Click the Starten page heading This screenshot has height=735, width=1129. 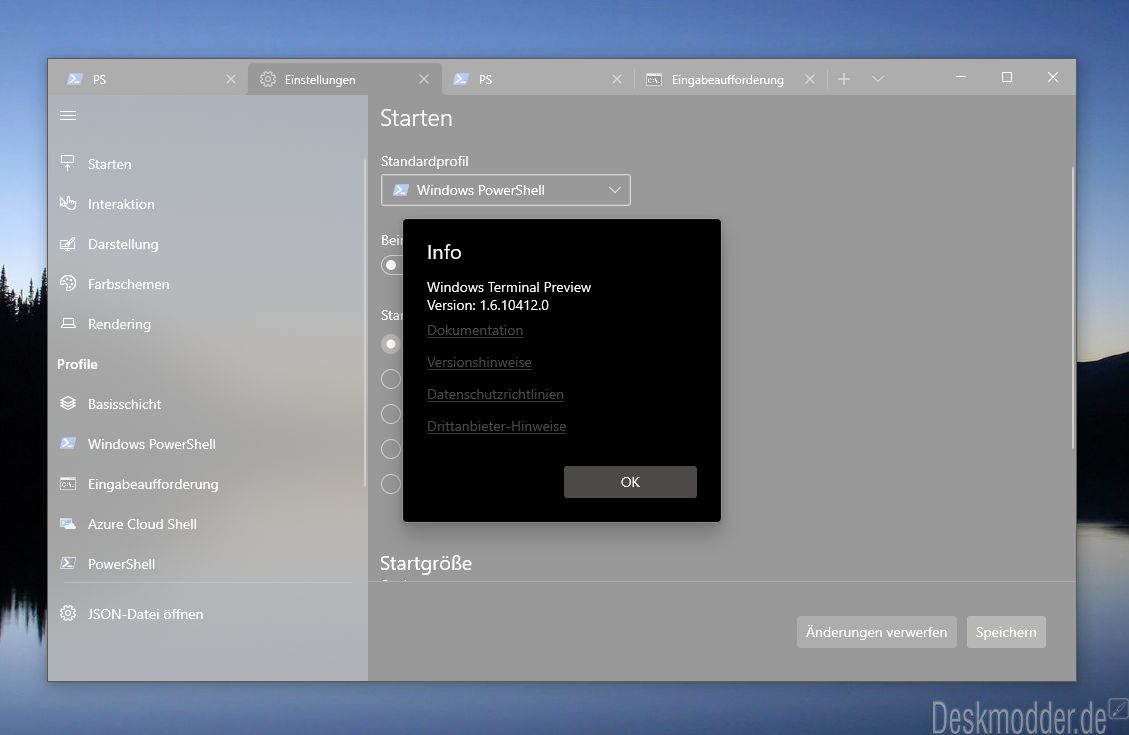tap(416, 118)
